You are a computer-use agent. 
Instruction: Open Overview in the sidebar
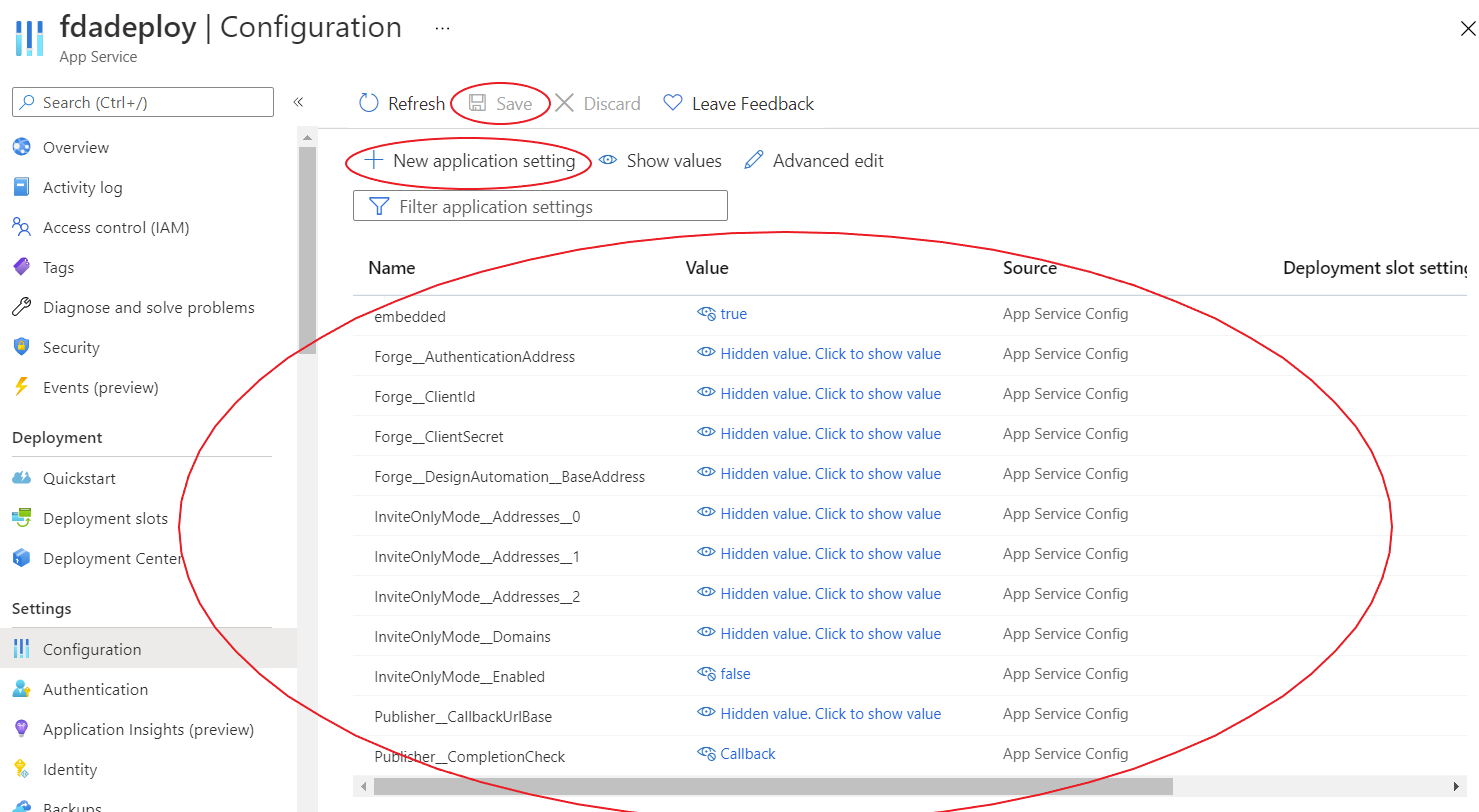point(76,147)
